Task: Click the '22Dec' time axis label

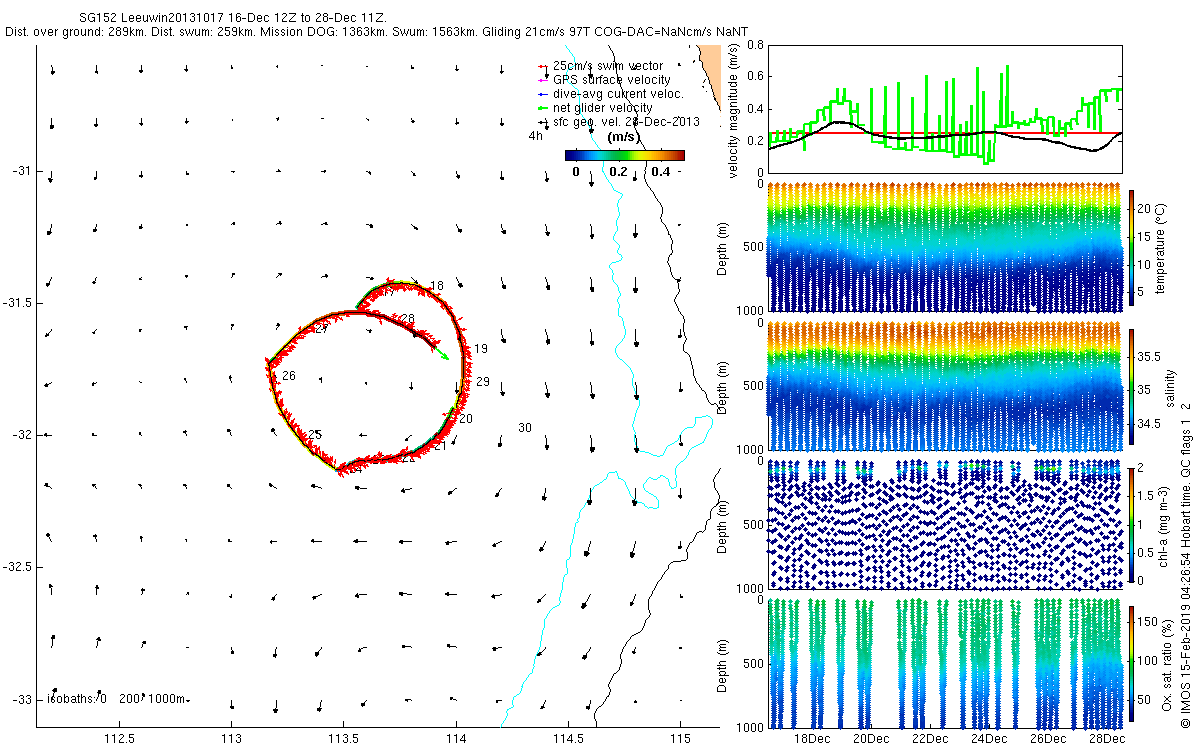Action: tap(930, 739)
